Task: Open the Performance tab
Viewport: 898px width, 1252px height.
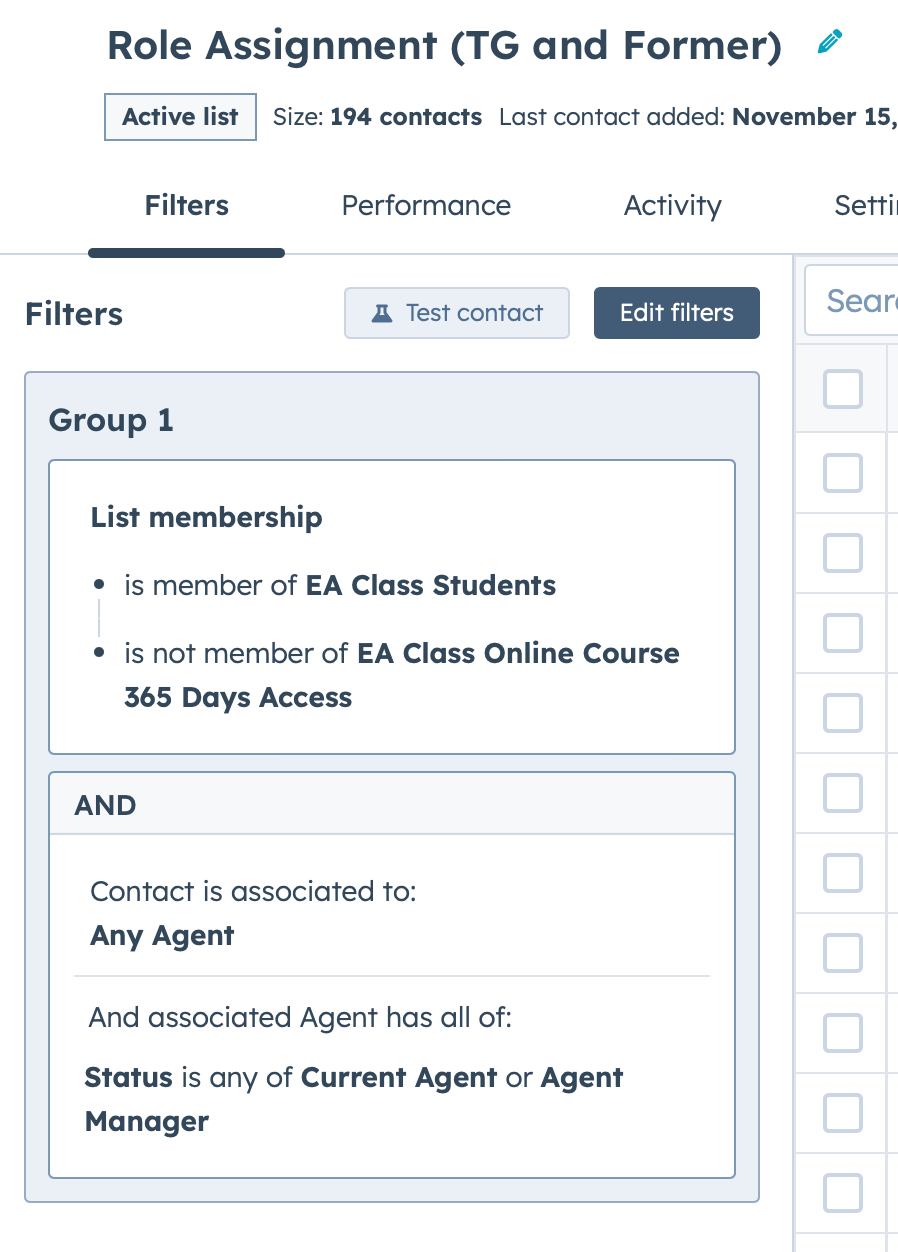Action: coord(426,206)
